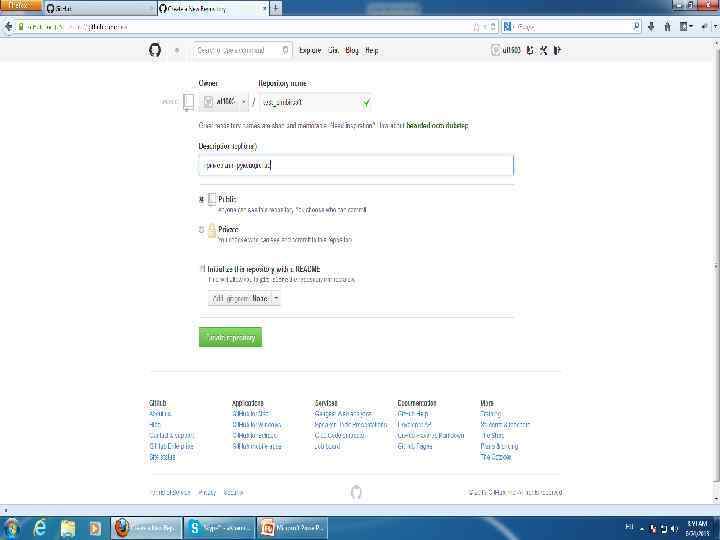The image size is (720, 540).
Task: Open the GitHub Octocat logo home link
Action: coord(155,50)
